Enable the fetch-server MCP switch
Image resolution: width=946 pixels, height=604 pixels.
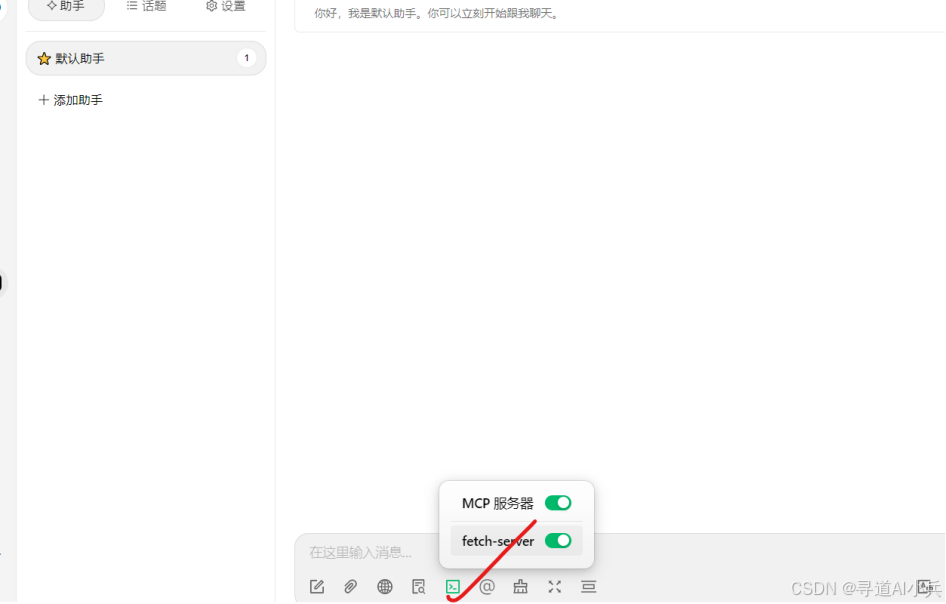pyautogui.click(x=558, y=540)
